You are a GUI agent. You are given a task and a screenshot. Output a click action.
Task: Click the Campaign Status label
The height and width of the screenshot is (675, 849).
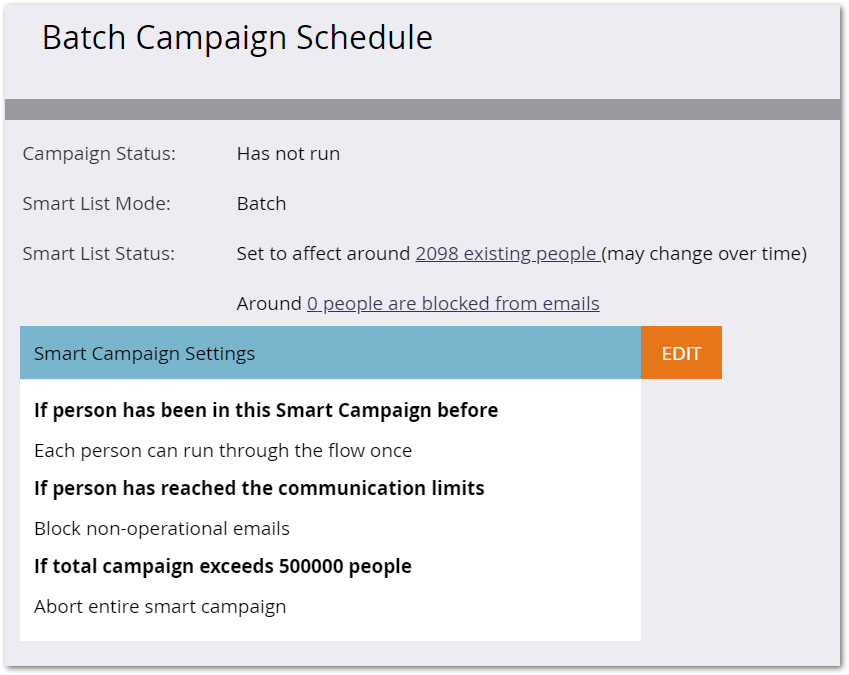(x=99, y=154)
